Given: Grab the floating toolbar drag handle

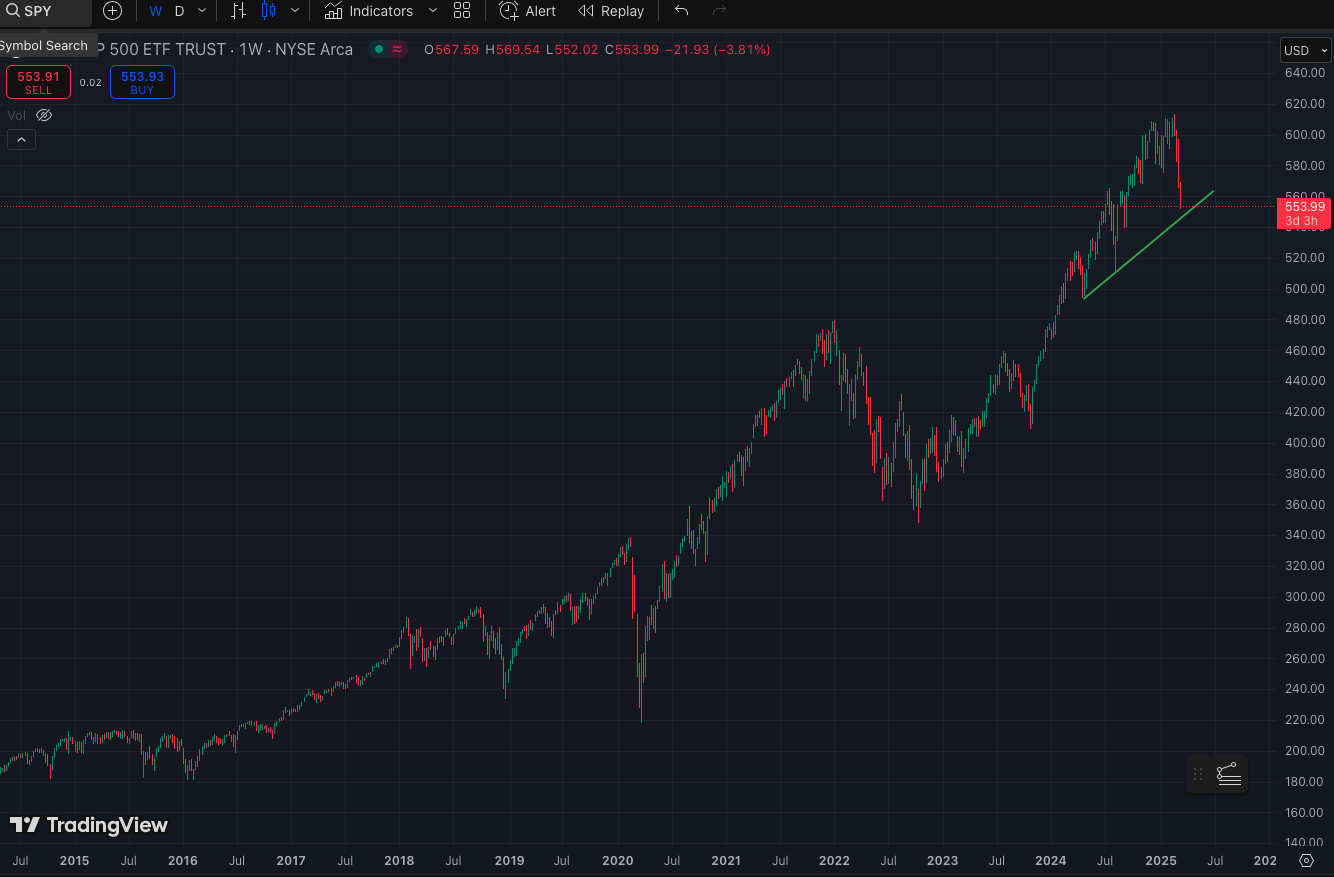Looking at the screenshot, I should coord(1198,773).
